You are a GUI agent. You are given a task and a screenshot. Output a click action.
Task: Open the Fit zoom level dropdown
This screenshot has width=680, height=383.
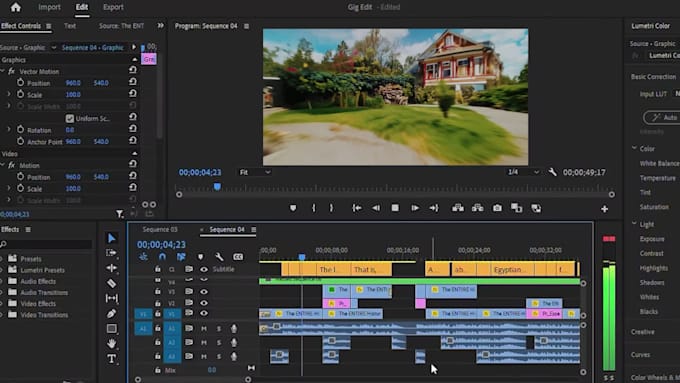point(255,172)
